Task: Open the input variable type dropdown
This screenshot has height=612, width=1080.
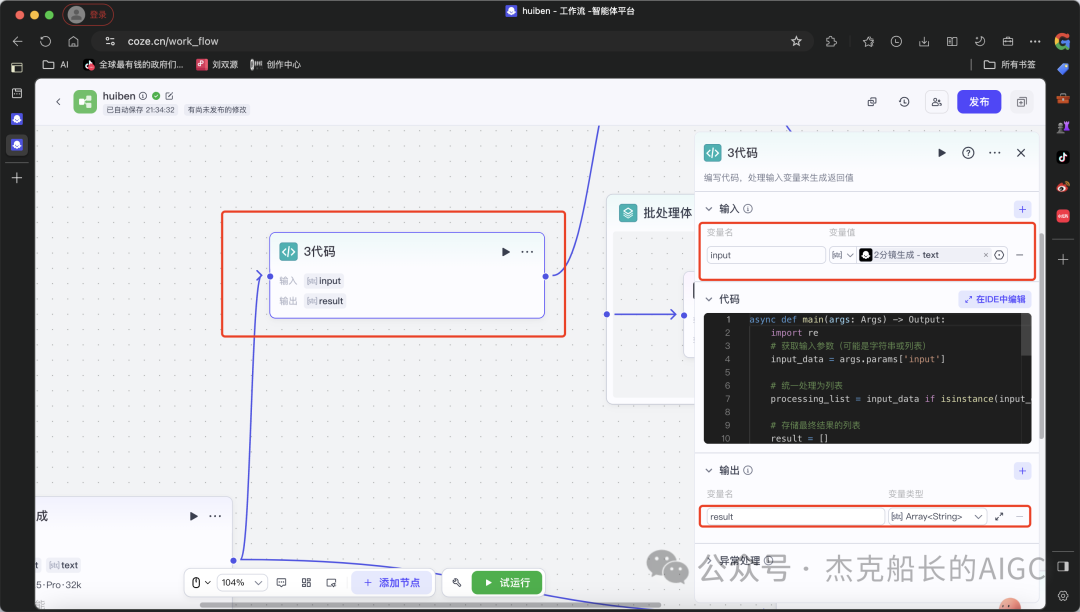Action: click(x=842, y=255)
